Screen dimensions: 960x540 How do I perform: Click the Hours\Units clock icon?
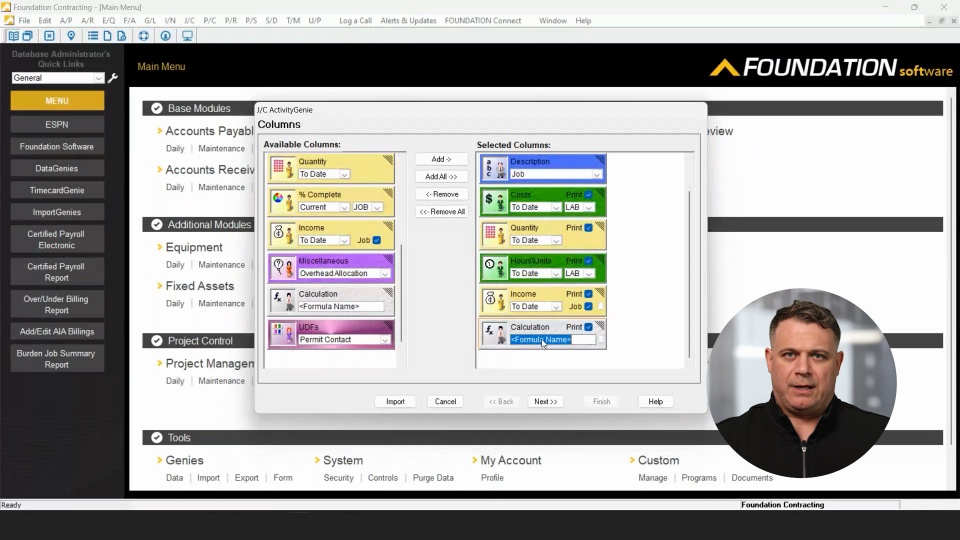click(494, 267)
